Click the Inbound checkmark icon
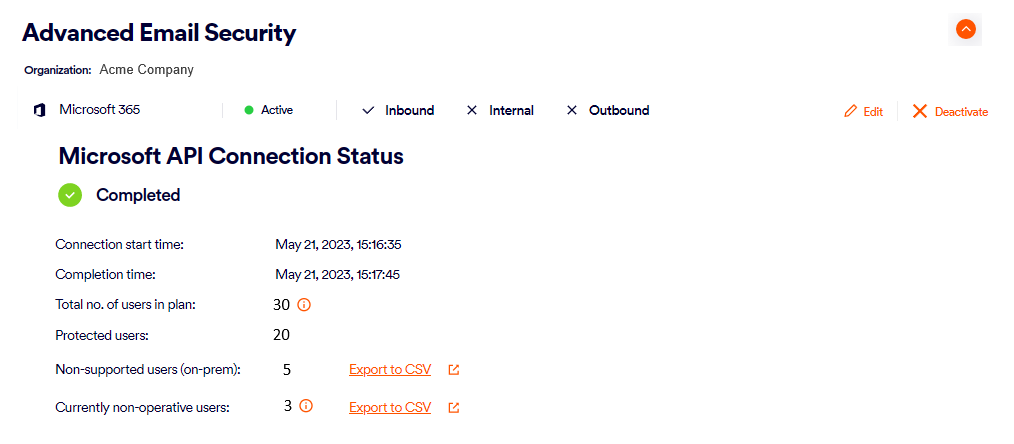Image resolution: width=1014 pixels, height=444 pixels. tap(368, 110)
